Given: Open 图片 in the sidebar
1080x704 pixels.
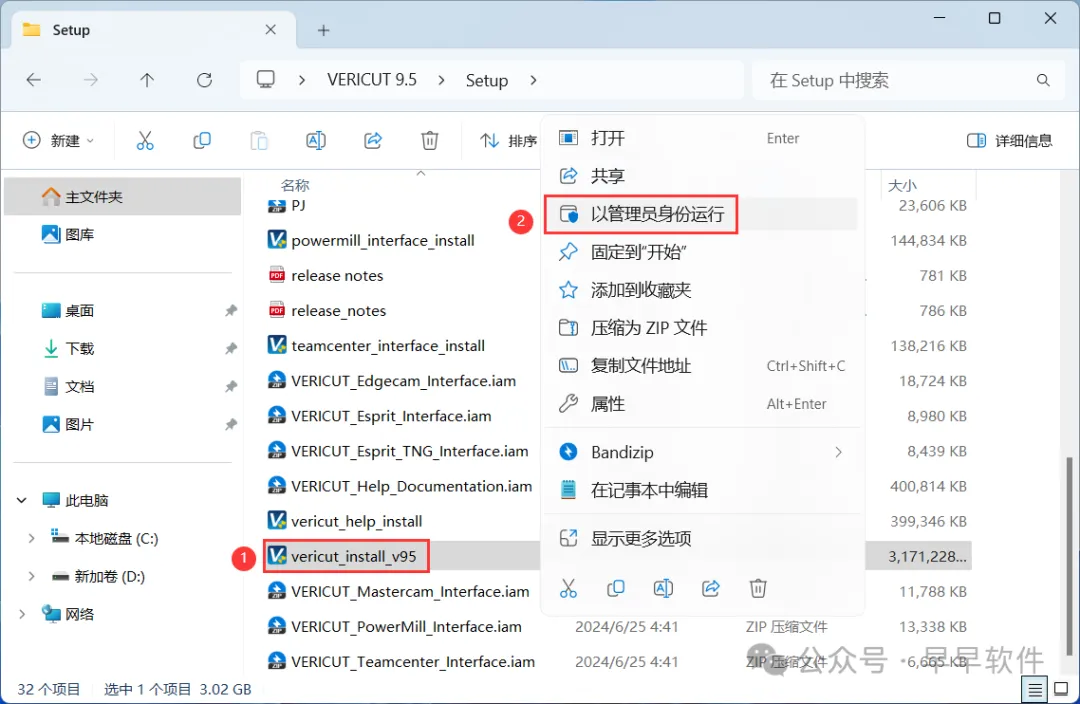Looking at the screenshot, I should coord(123,424).
